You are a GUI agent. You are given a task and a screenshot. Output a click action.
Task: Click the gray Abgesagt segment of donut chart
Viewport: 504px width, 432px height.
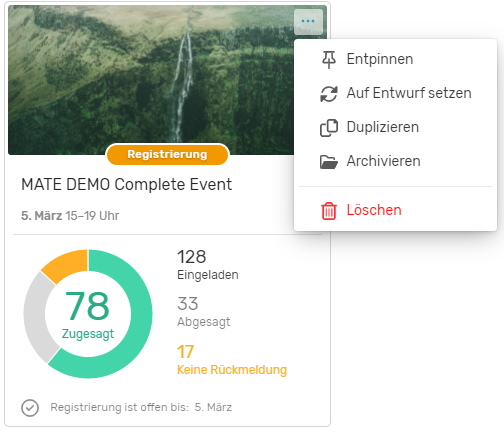coord(37,317)
